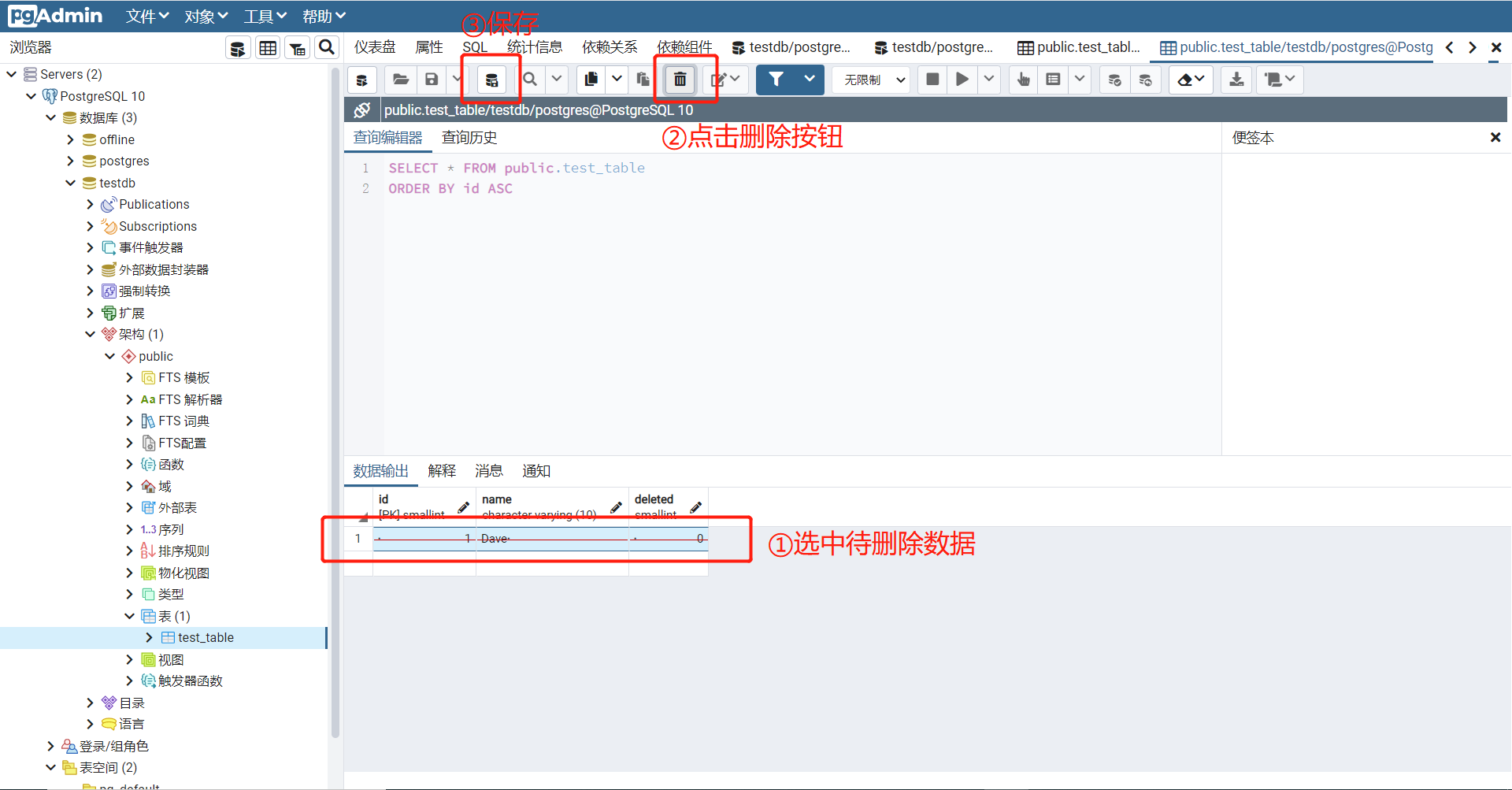1512x790 pixels.
Task: Clear the query editor with the eraser icon
Action: coord(1186,80)
